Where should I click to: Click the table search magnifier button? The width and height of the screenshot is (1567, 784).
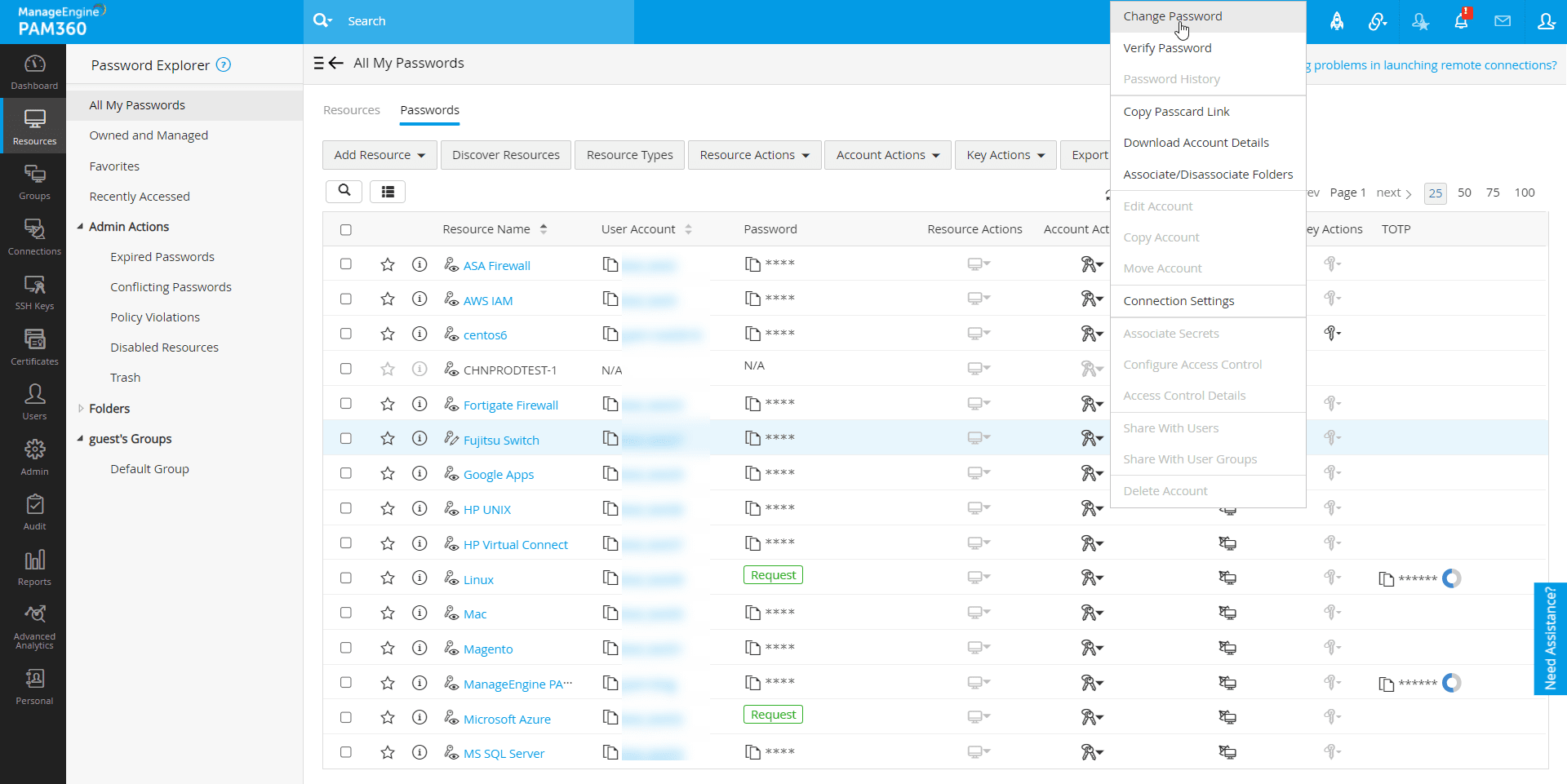[x=344, y=191]
